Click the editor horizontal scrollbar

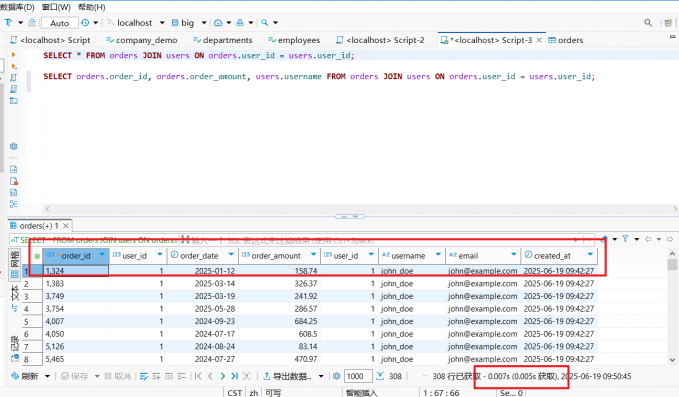pos(360,209)
